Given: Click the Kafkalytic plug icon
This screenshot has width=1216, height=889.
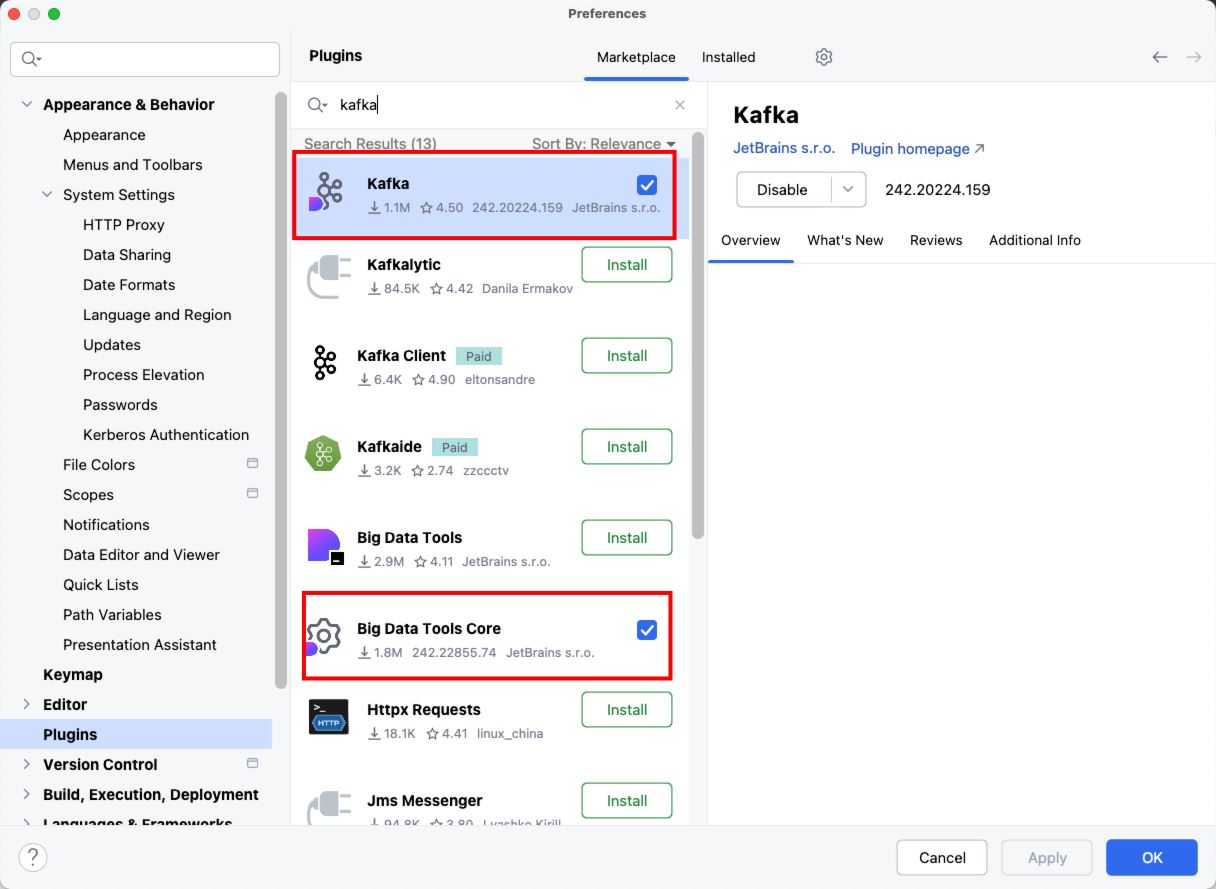Looking at the screenshot, I should (x=329, y=275).
